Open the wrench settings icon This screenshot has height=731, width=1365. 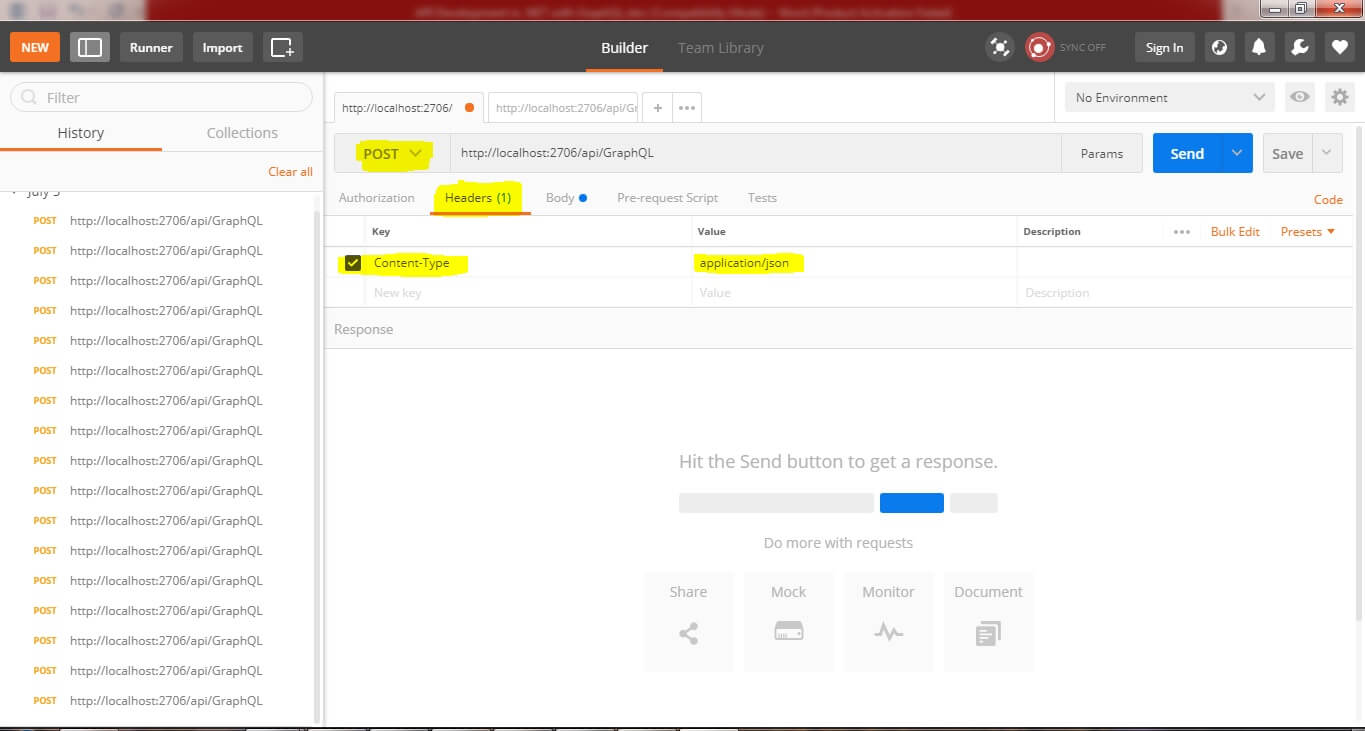tap(1299, 47)
